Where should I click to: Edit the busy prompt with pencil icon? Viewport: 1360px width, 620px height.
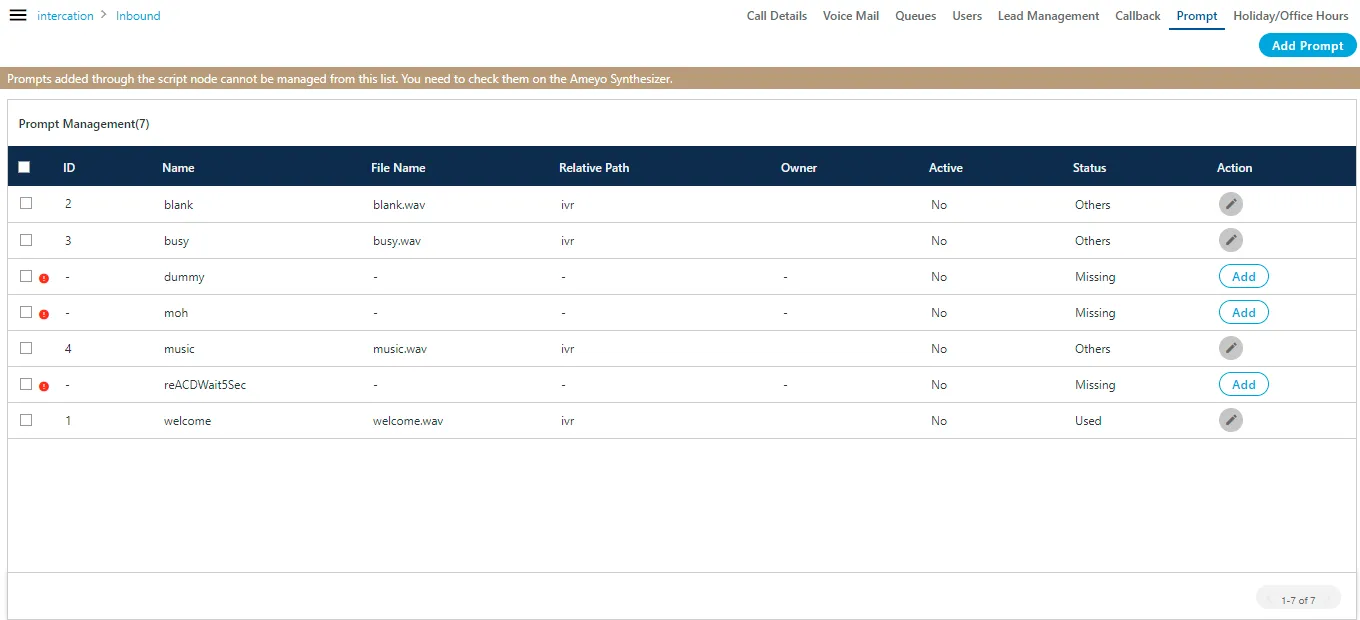tap(1231, 240)
